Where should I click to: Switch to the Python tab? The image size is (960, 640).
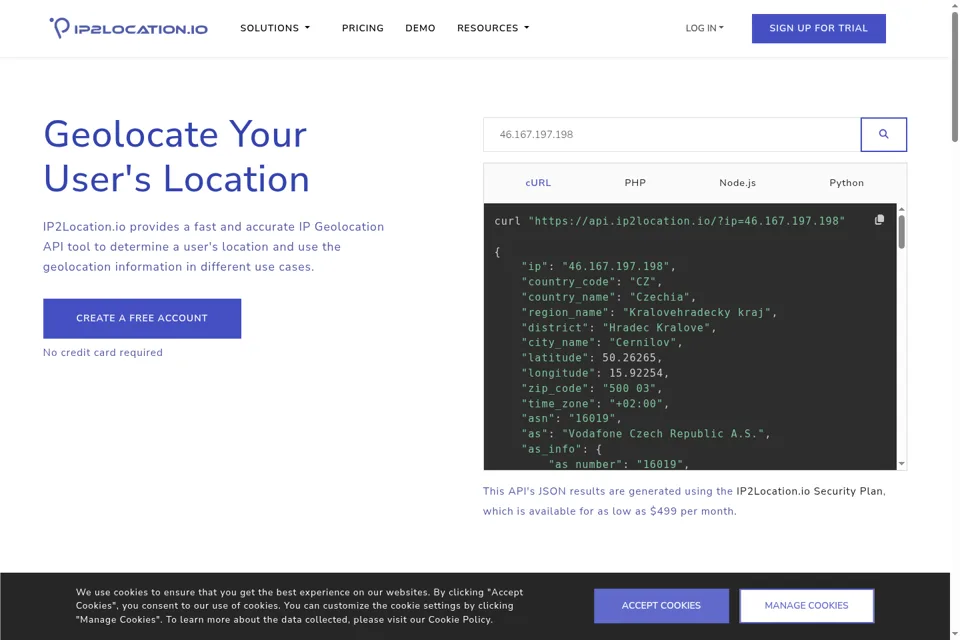(x=846, y=183)
